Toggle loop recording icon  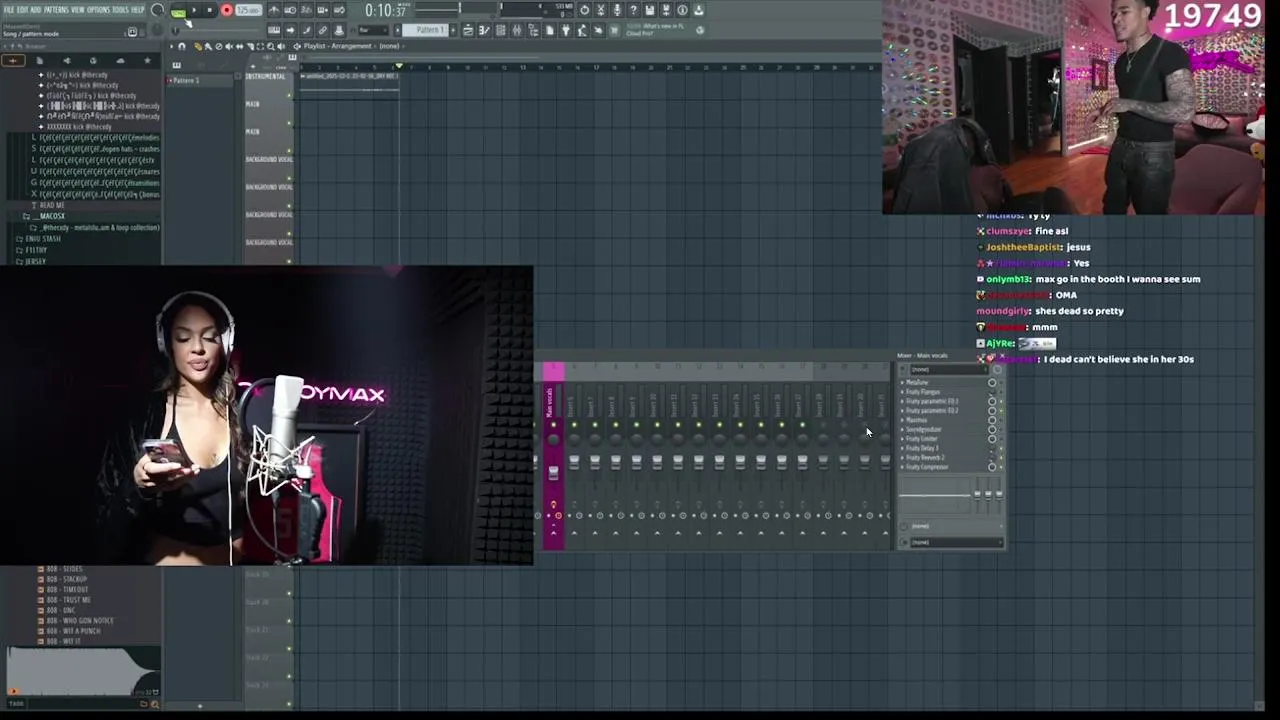(339, 10)
